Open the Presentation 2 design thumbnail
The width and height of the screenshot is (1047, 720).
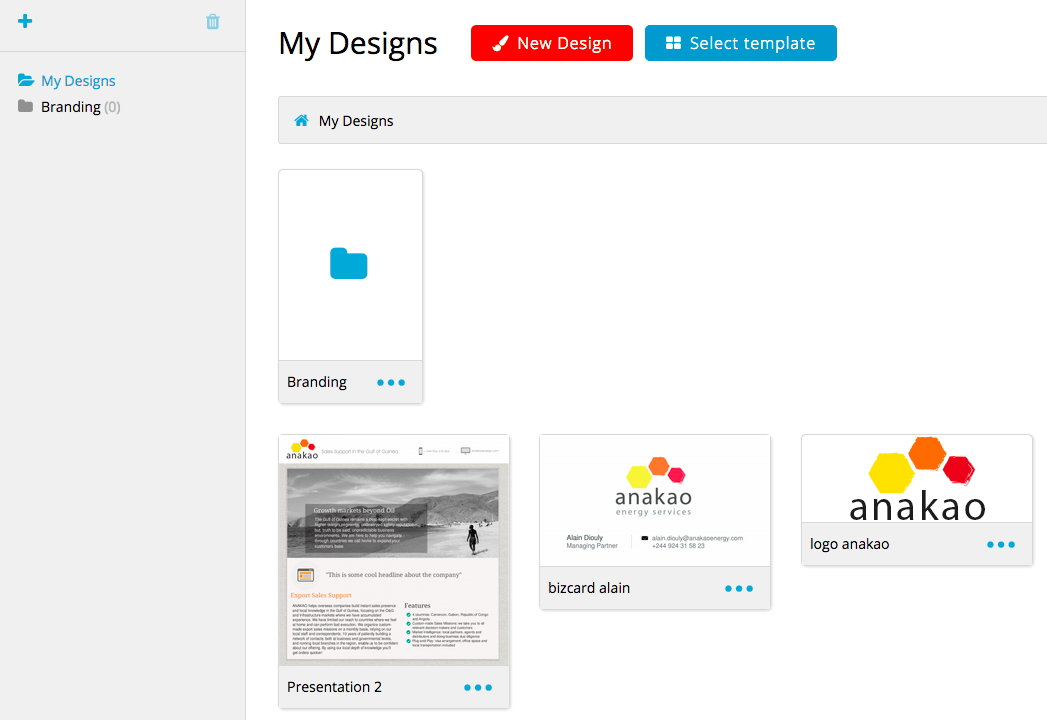(393, 550)
